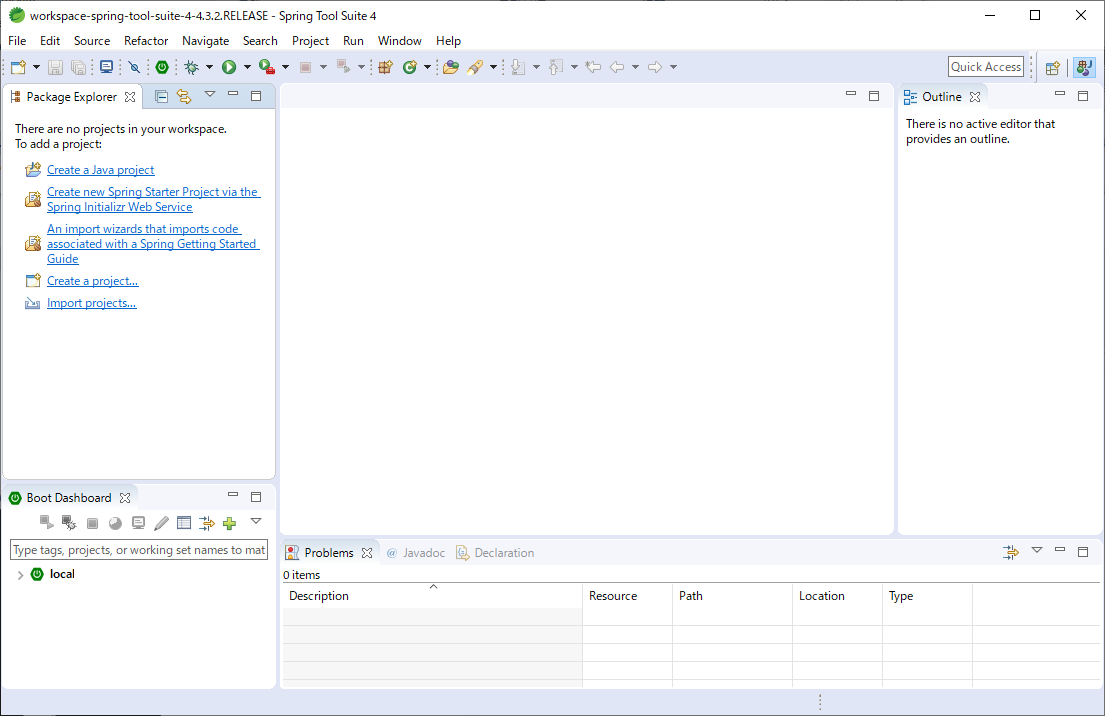Screen dimensions: 1105x716
Task: Click the add (green plus) icon in Boot Dashboard
Action: (x=229, y=523)
